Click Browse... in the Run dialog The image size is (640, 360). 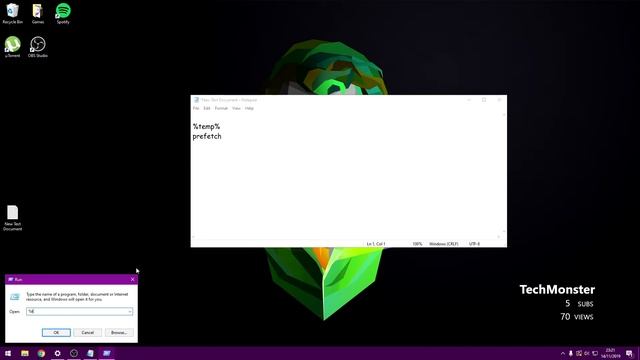[x=119, y=333]
